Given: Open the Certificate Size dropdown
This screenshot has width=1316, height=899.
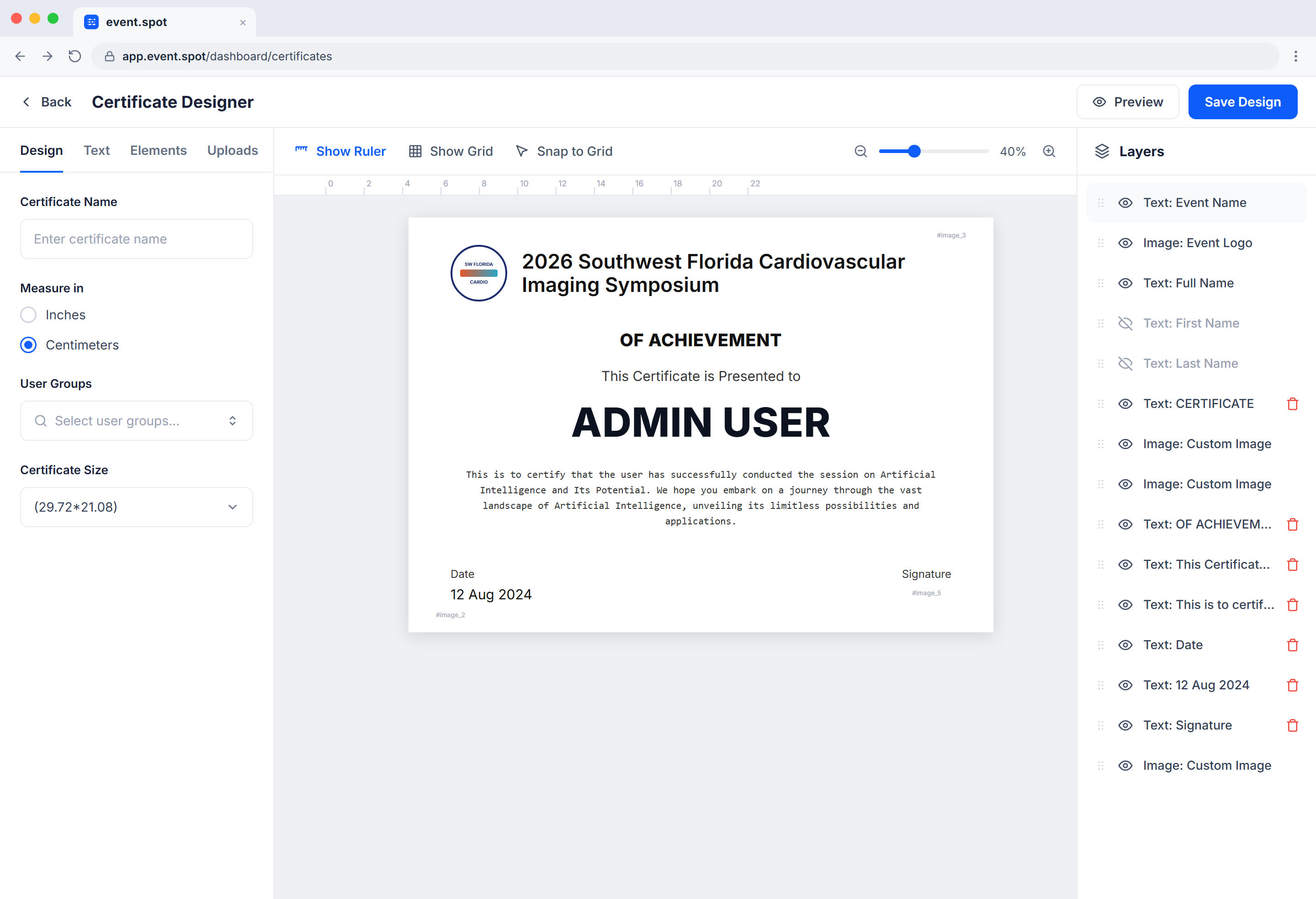Looking at the screenshot, I should point(137,507).
